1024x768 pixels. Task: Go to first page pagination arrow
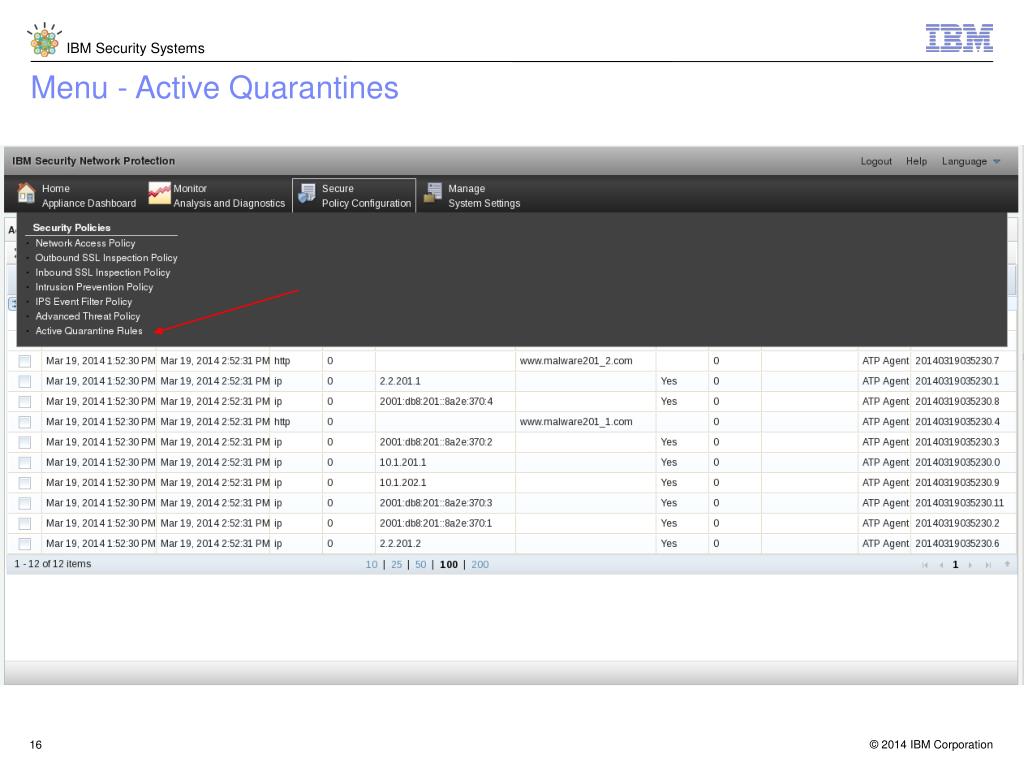pos(925,565)
